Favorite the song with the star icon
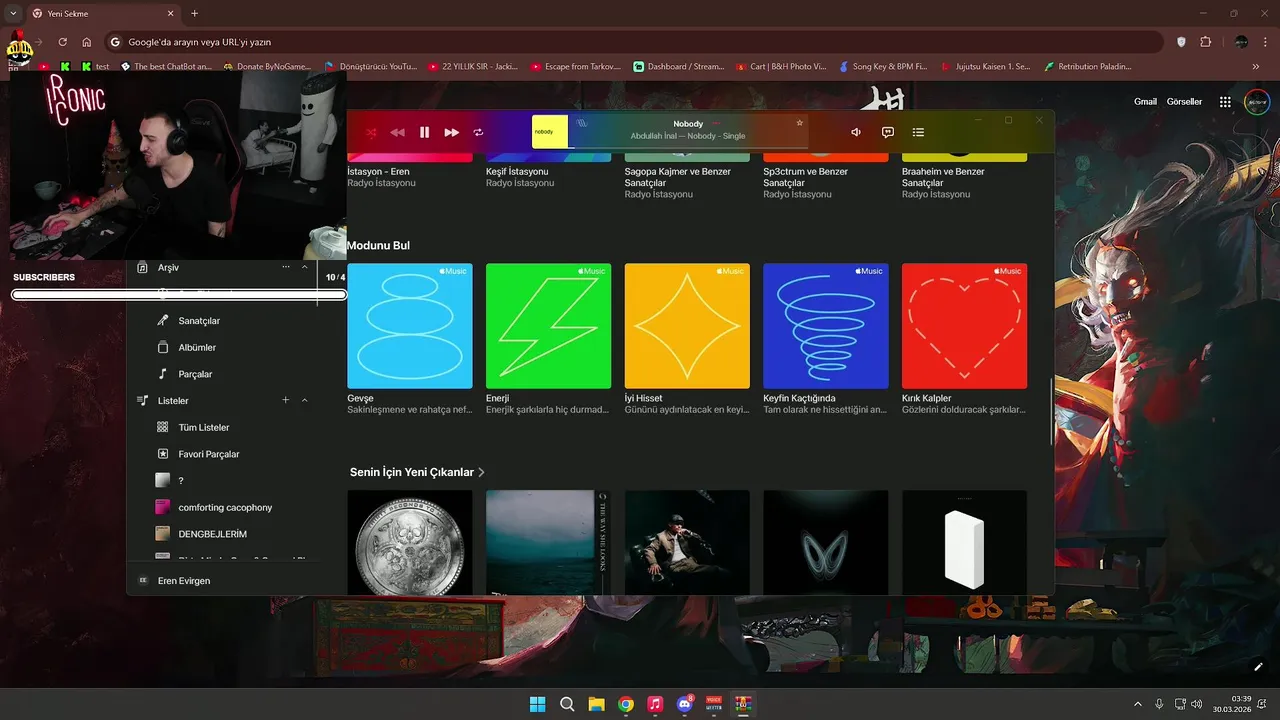 (799, 123)
